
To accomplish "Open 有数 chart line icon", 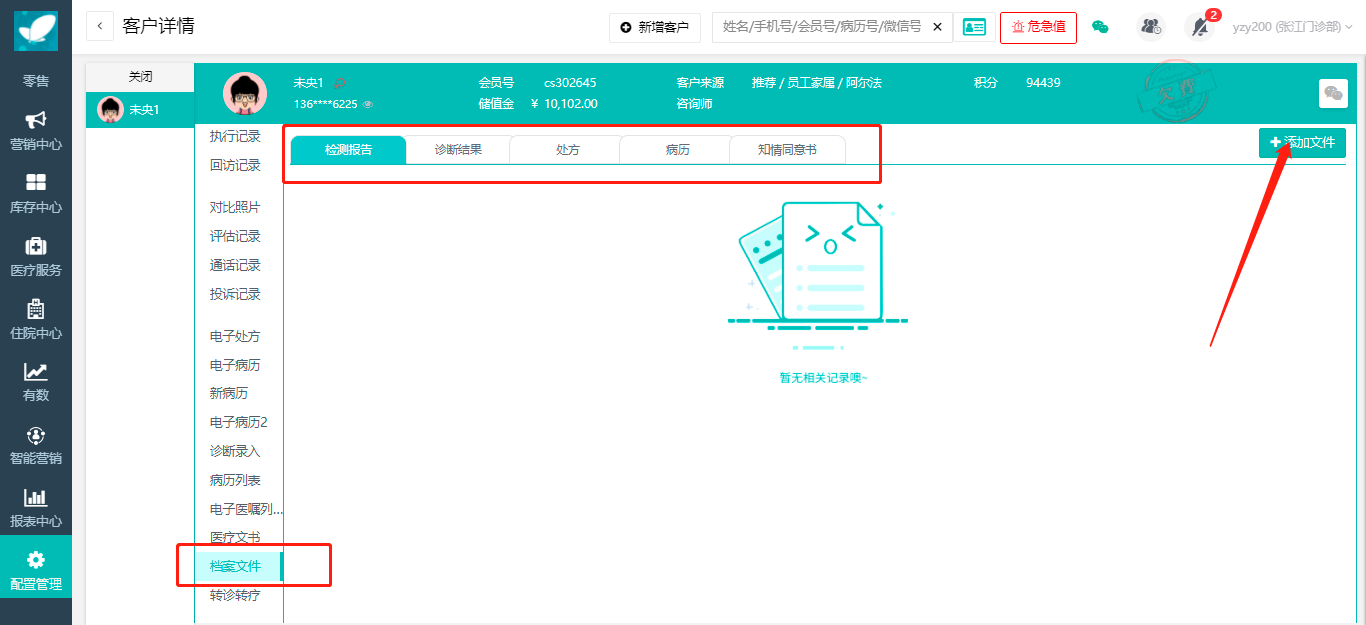I will 36,371.
